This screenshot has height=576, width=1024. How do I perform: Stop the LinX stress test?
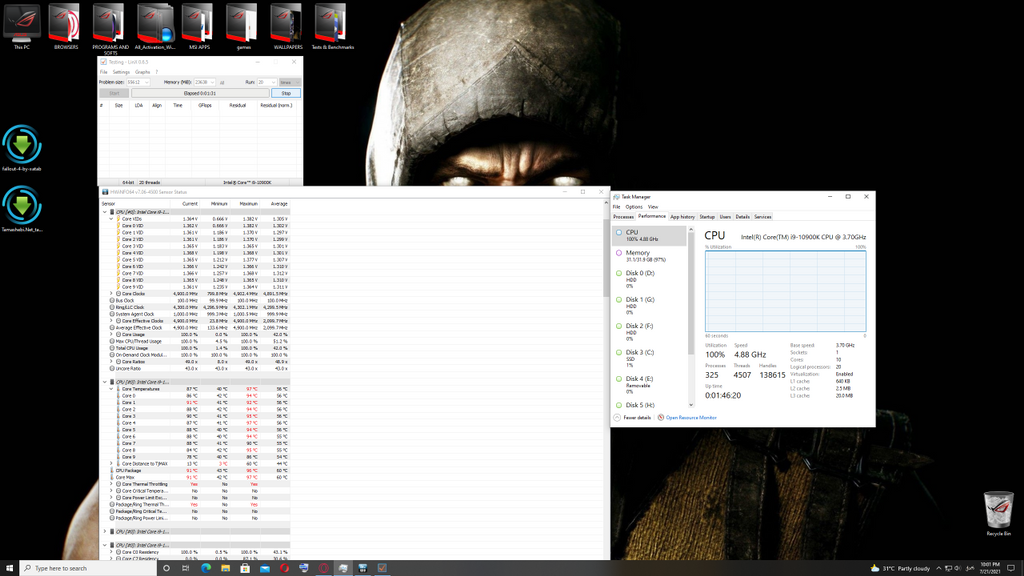click(286, 93)
